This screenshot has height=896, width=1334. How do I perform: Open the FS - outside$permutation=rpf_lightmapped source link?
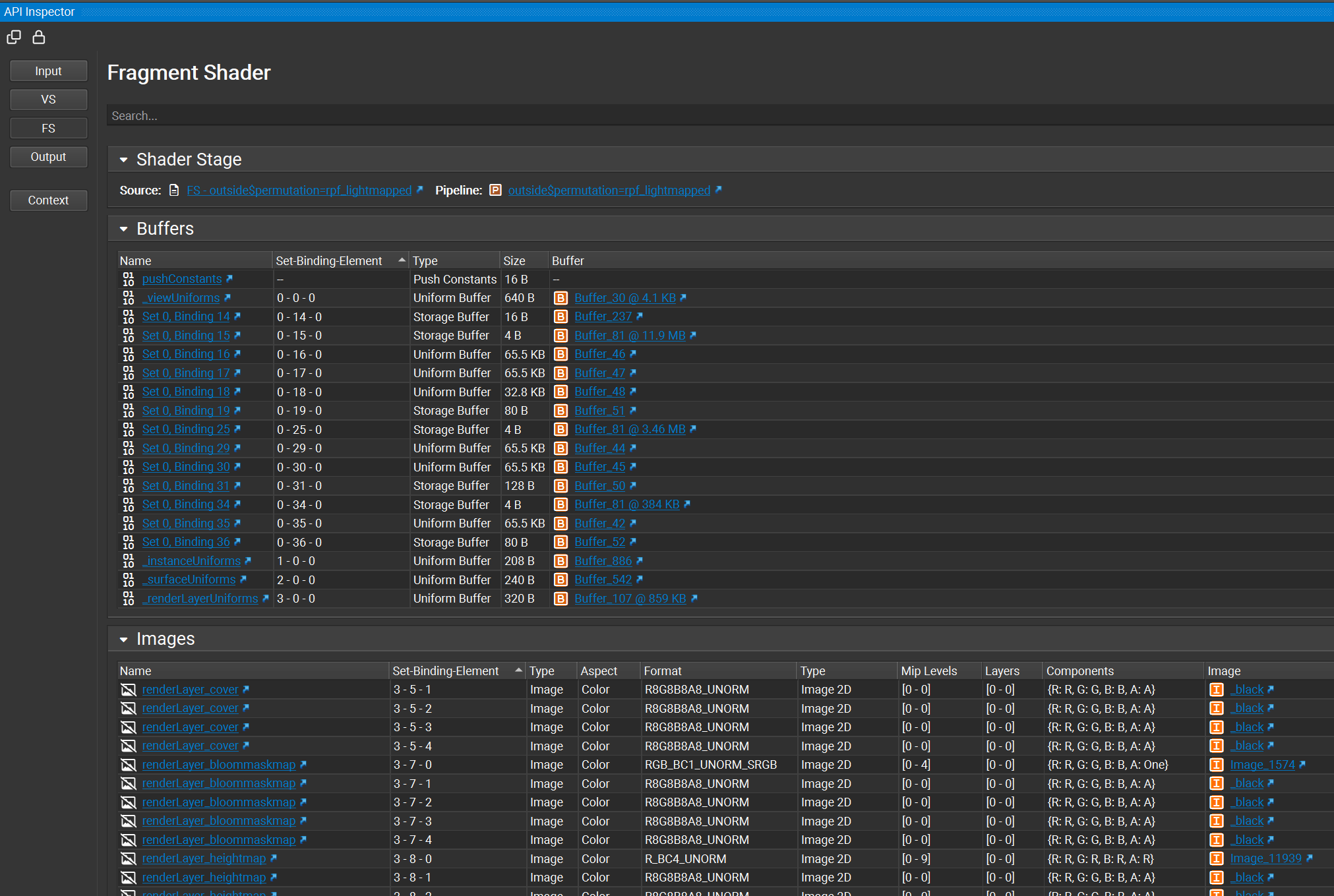tap(300, 190)
